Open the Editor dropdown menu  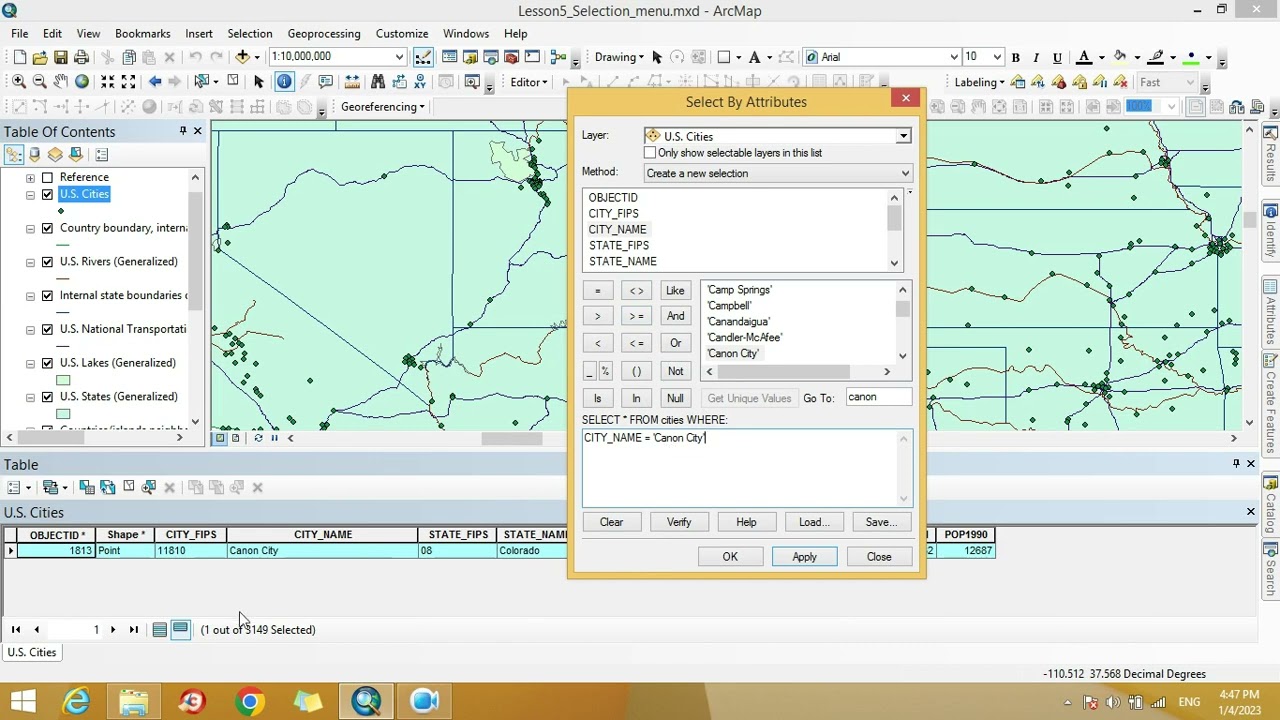pos(530,82)
